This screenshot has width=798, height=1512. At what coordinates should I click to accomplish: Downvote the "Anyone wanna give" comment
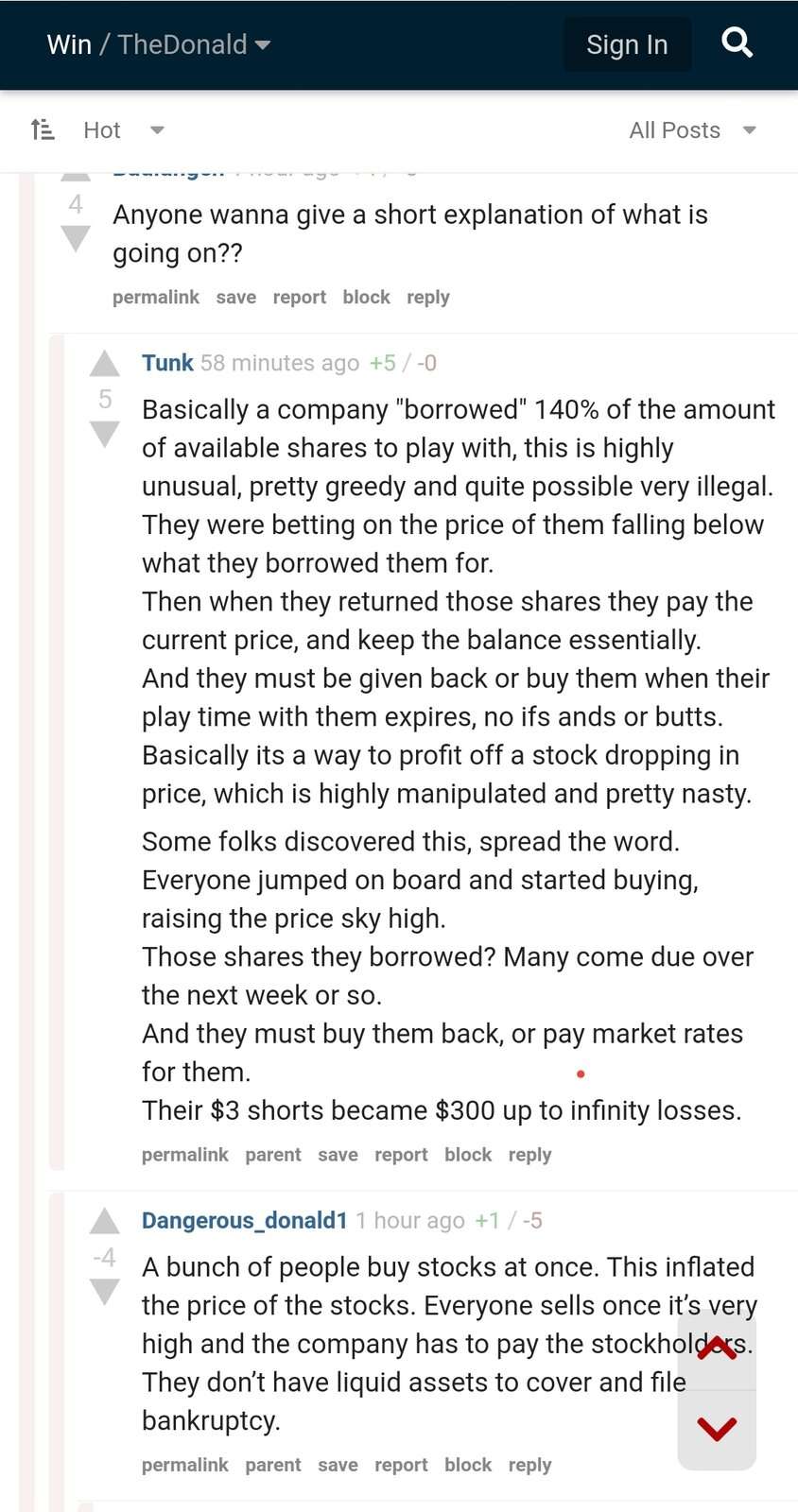tap(76, 238)
